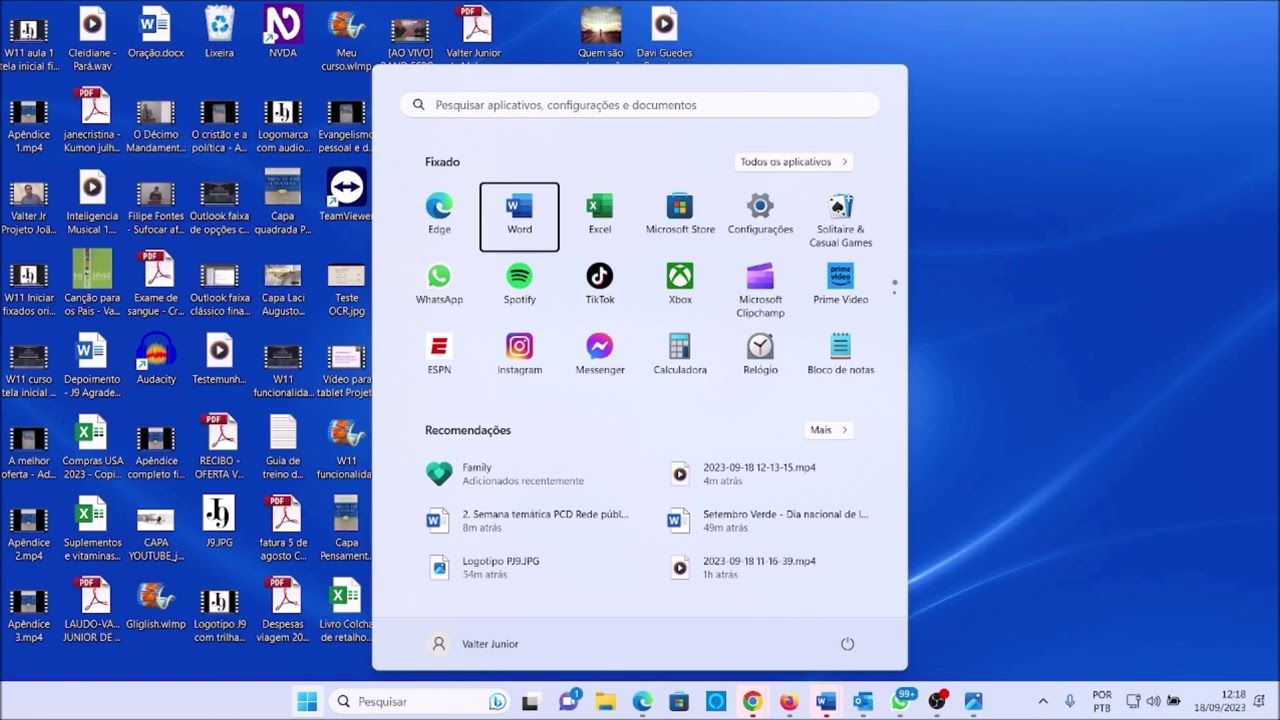Open Configurações gear app
Screen dimensions: 1280x720
(x=760, y=215)
